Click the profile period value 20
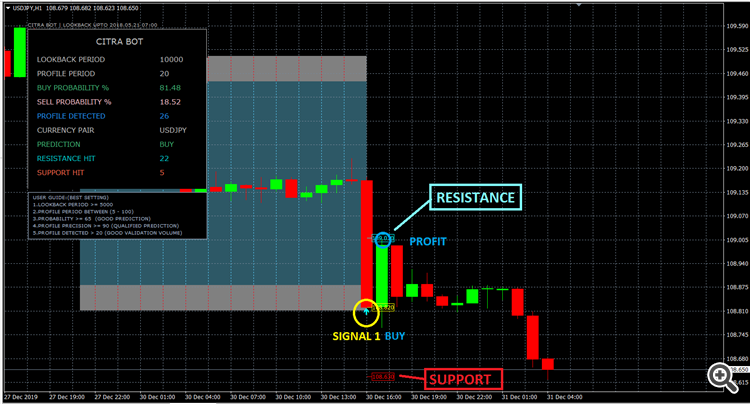 click(164, 74)
